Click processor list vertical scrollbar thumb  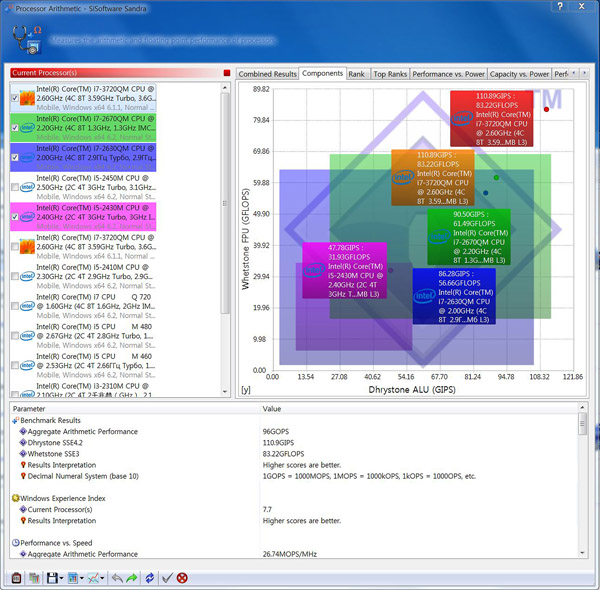pyautogui.click(x=225, y=203)
